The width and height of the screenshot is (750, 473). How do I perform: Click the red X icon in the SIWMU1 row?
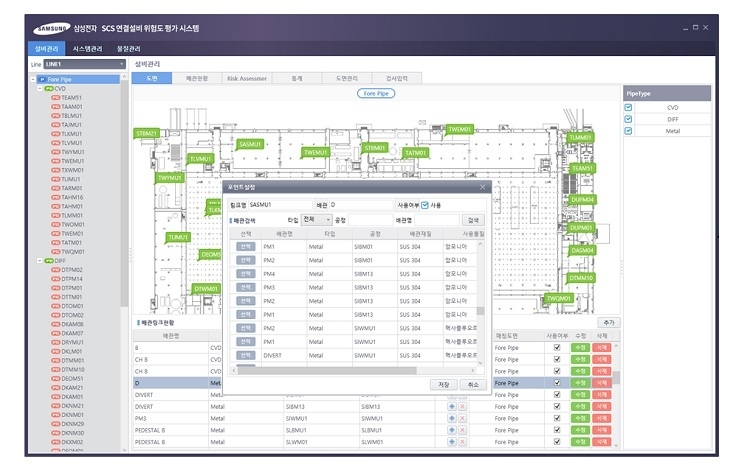coord(463,418)
